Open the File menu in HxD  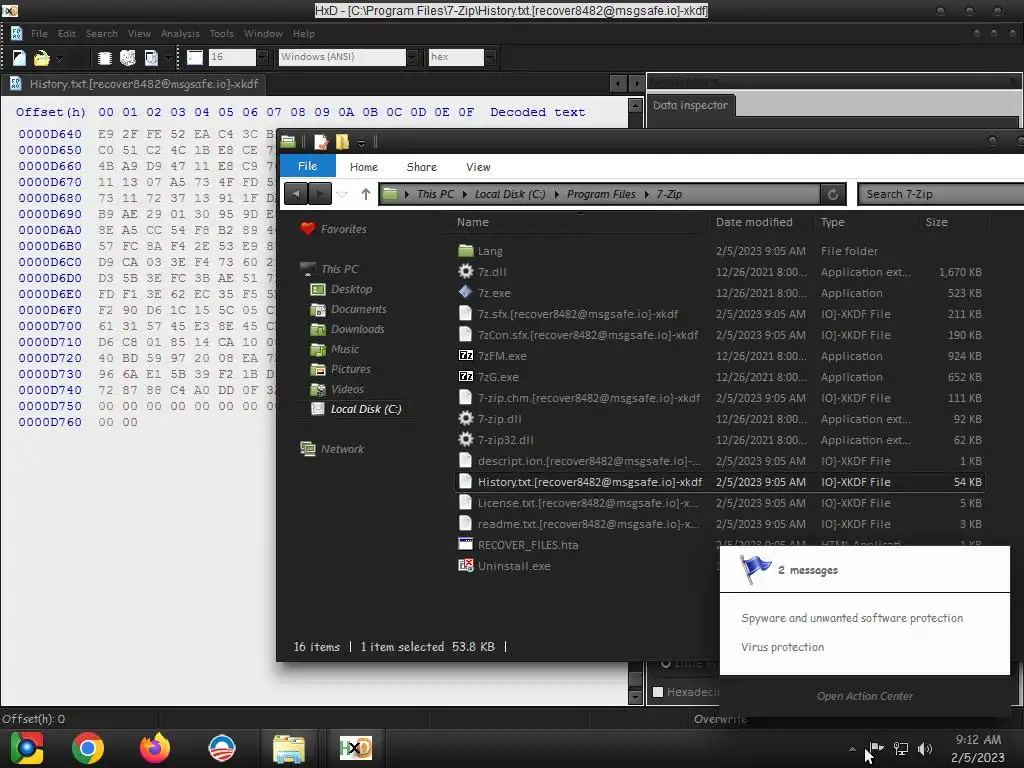39,33
